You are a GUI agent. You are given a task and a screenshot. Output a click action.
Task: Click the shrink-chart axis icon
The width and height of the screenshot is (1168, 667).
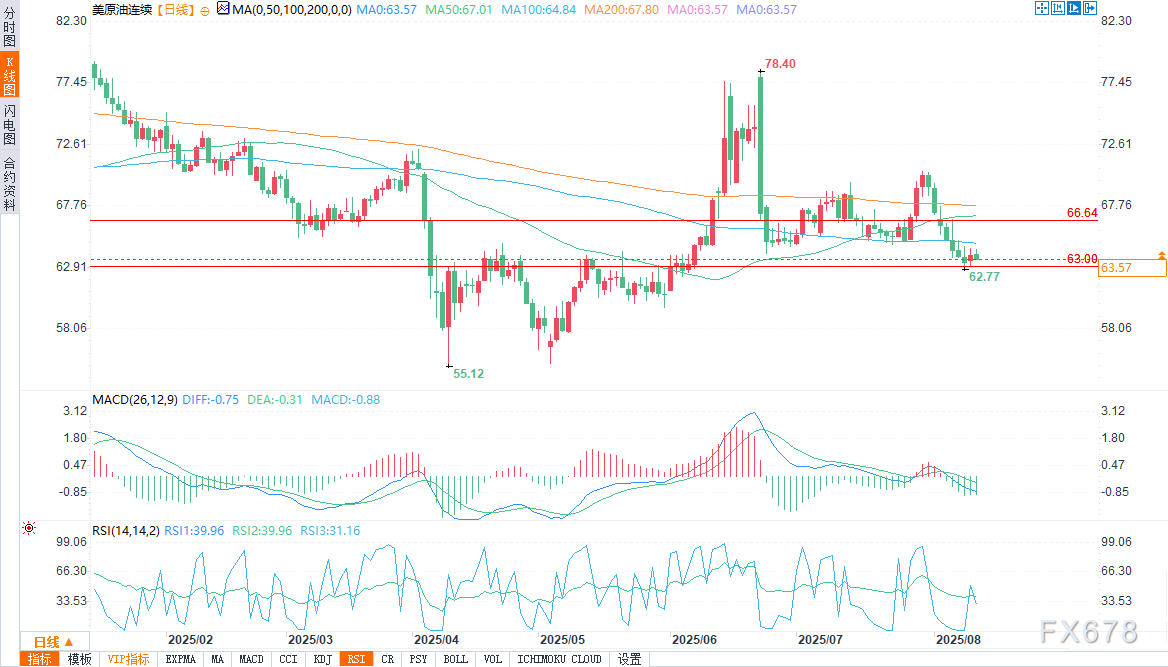click(1059, 8)
